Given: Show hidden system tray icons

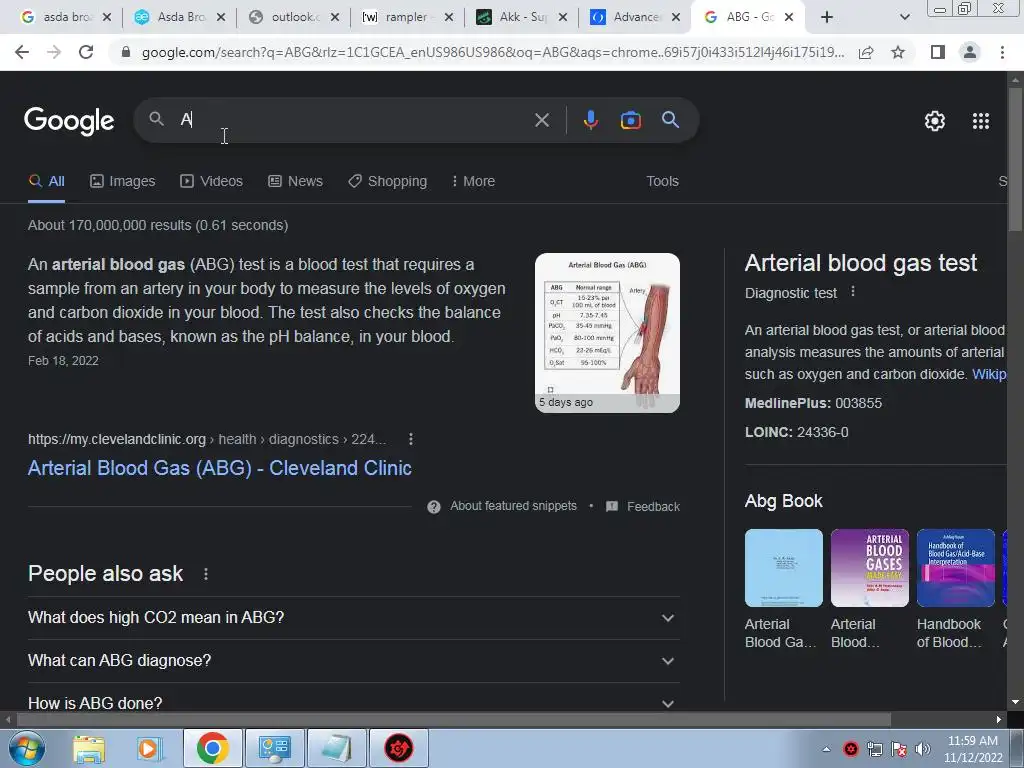Looking at the screenshot, I should (x=826, y=749).
